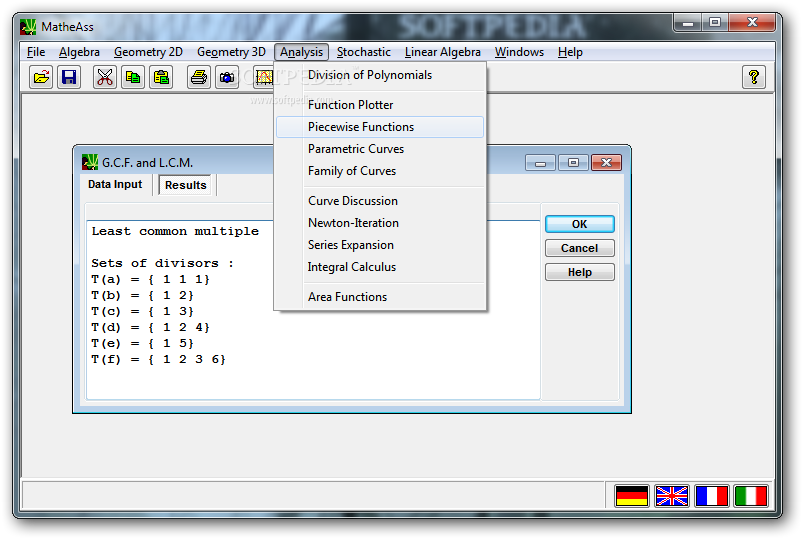Close the open Analysis menu

301,52
